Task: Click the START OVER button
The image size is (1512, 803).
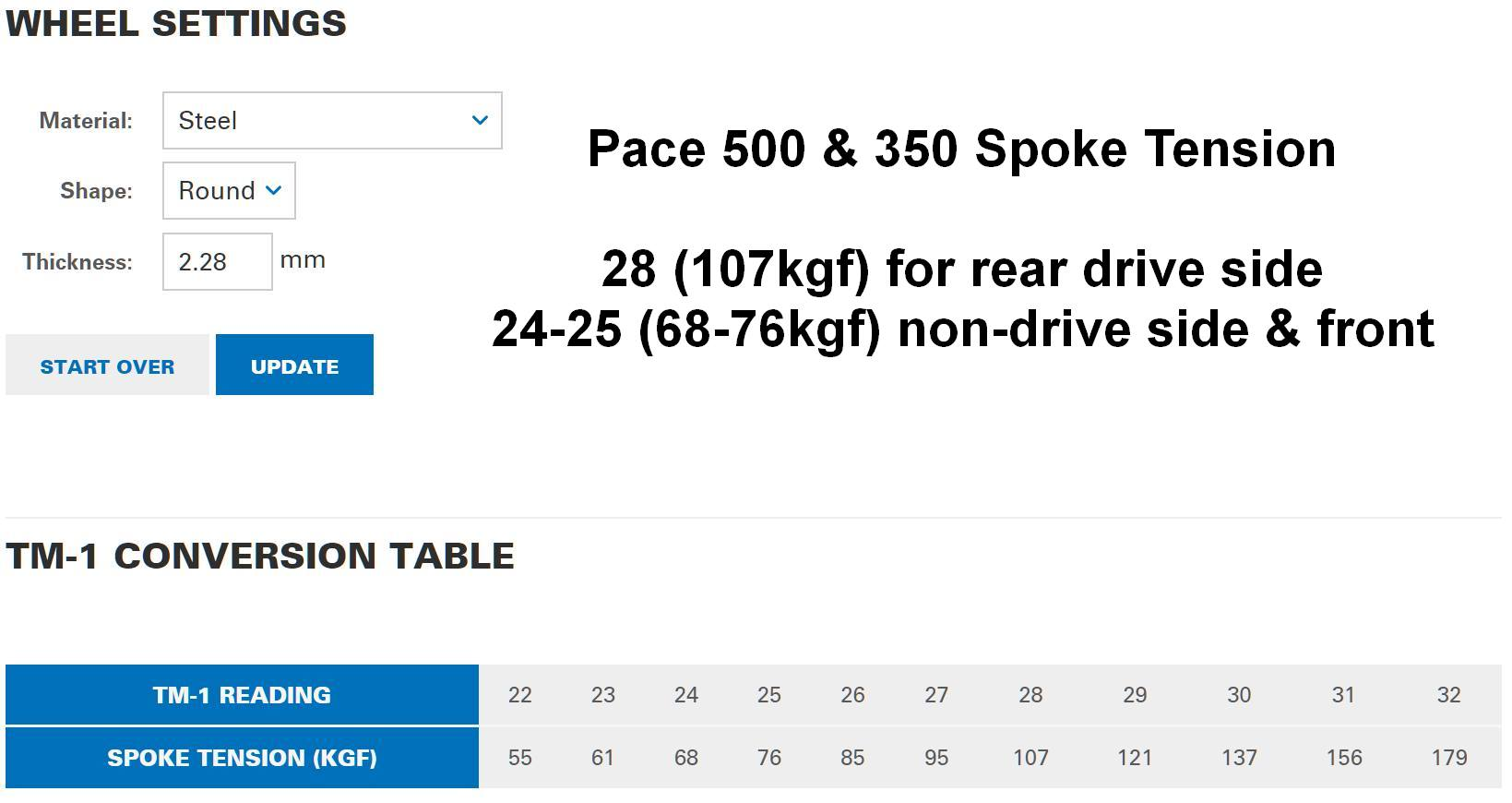Action: tap(107, 366)
